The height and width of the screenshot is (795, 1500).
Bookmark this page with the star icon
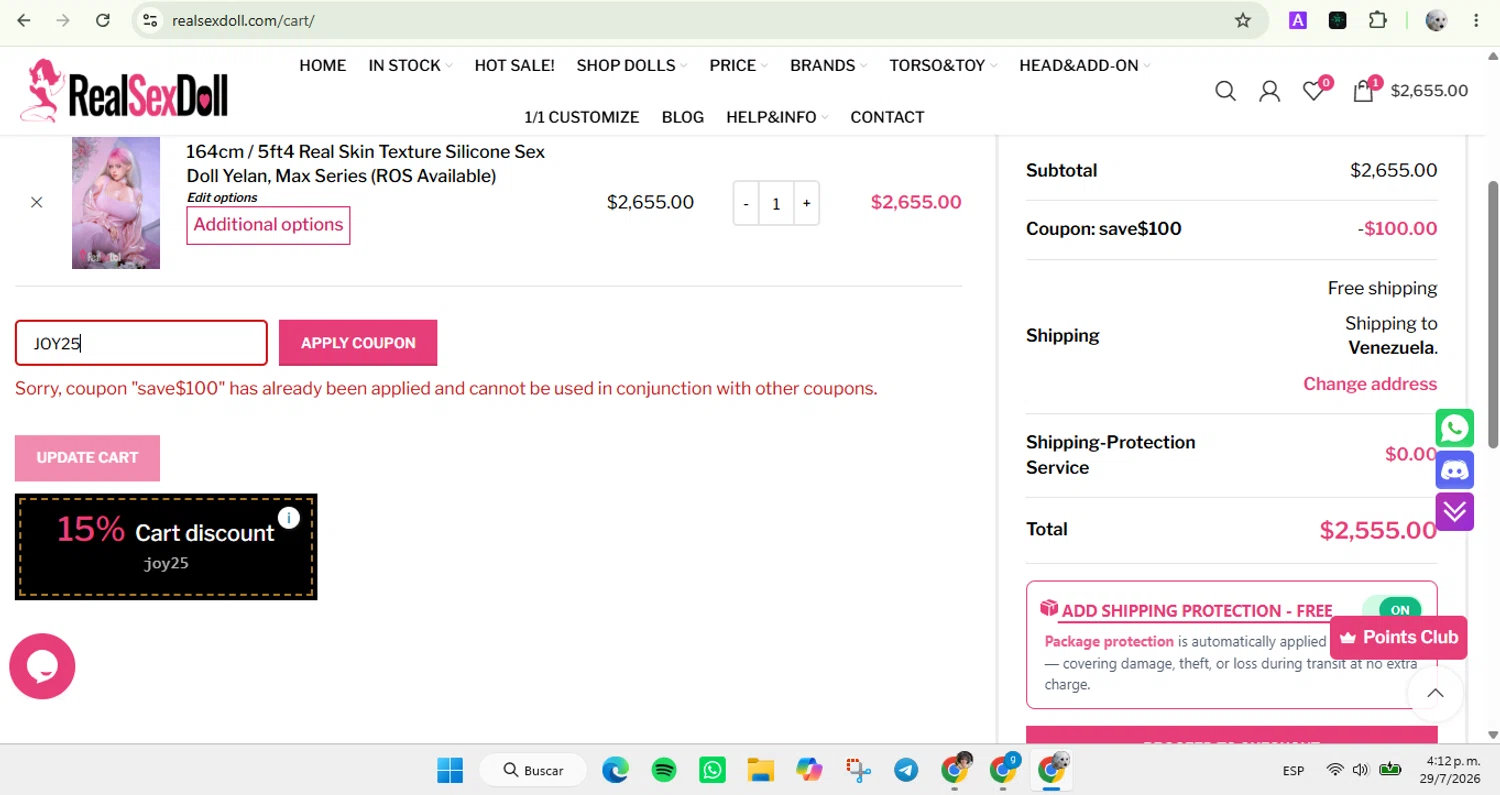point(1243,20)
